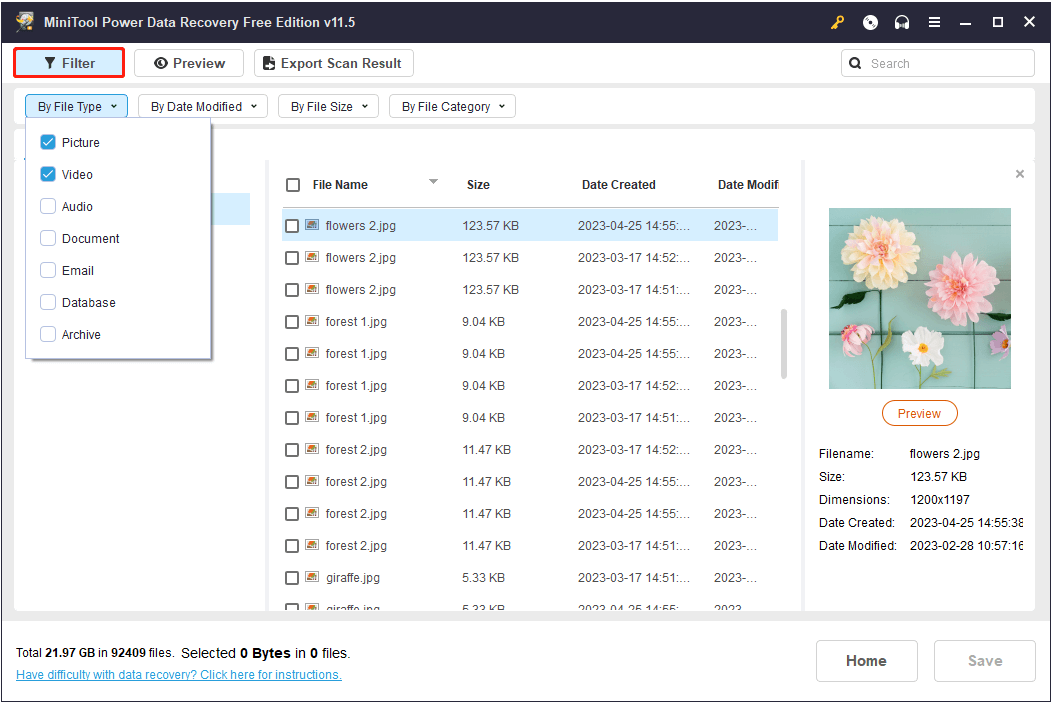Check the giraffe.jpg row checkbox
Screen dimensions: 1053x704
coord(291,578)
